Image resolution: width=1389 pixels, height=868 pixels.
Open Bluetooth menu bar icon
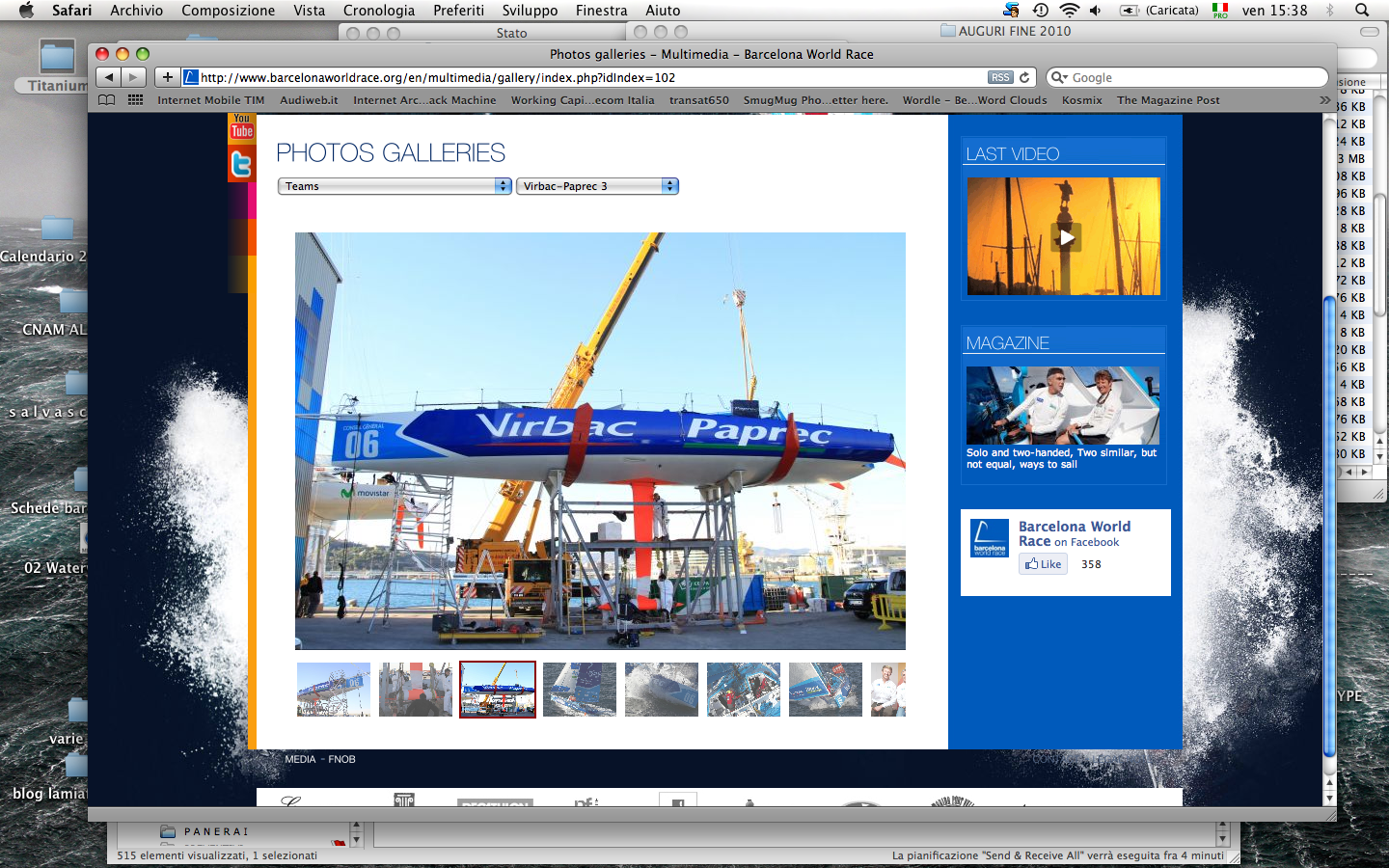coord(1330,10)
